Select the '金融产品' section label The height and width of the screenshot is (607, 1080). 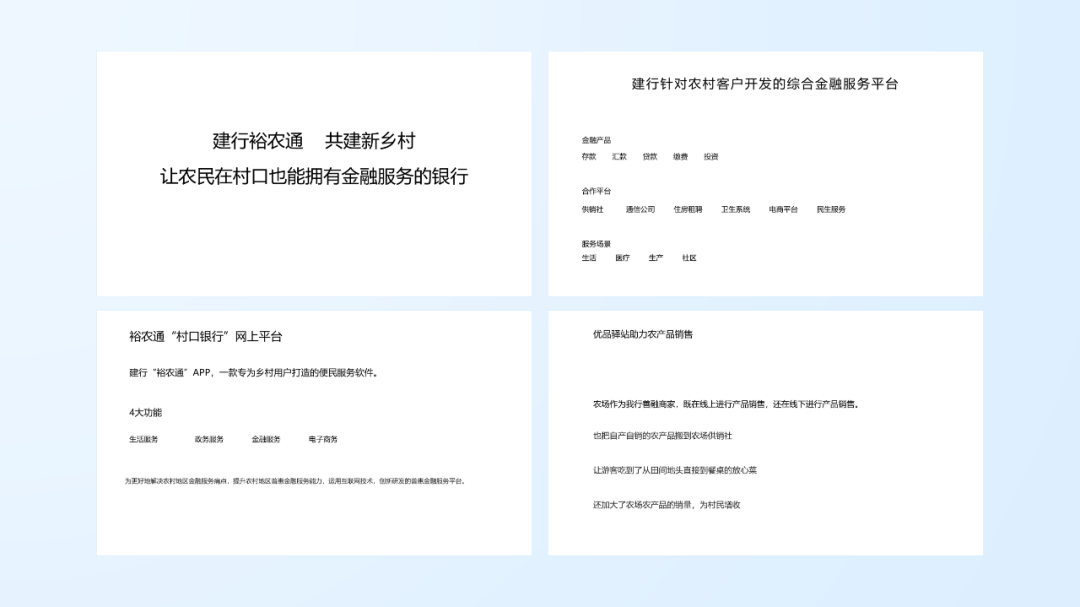pos(596,140)
